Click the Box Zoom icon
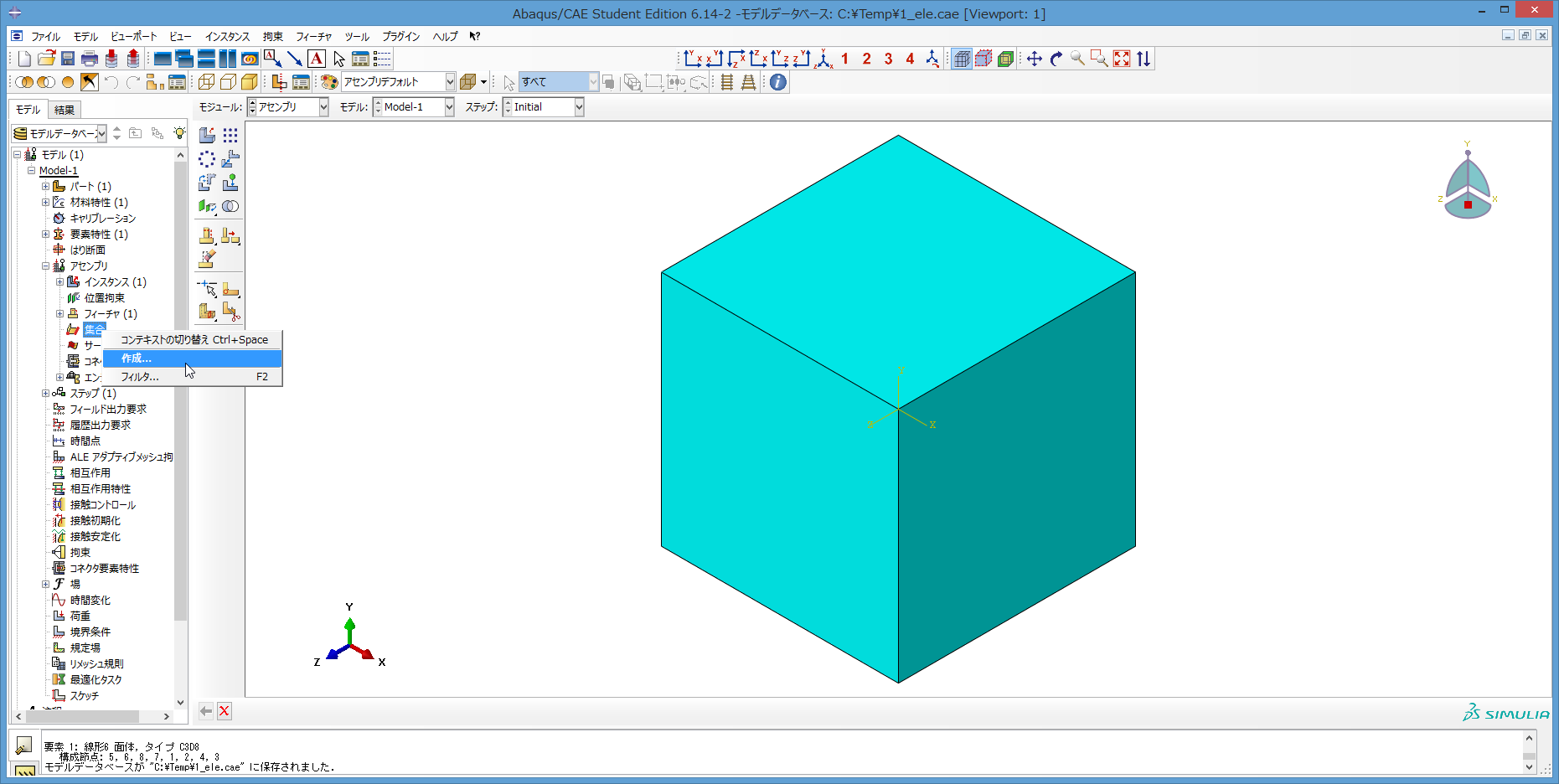This screenshot has width=1559, height=784. point(1100,59)
